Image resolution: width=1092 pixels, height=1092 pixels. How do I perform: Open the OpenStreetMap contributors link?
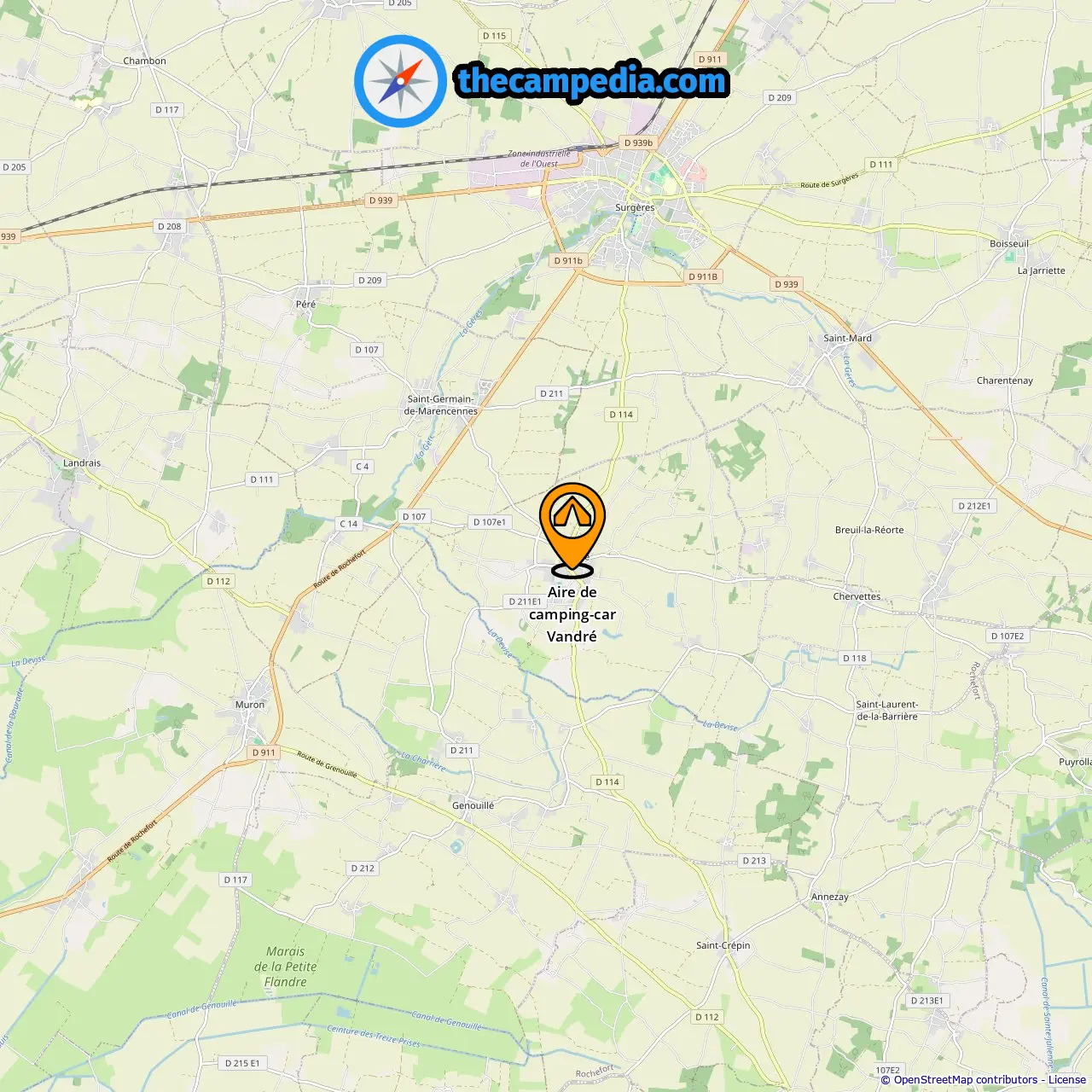coord(965,1079)
